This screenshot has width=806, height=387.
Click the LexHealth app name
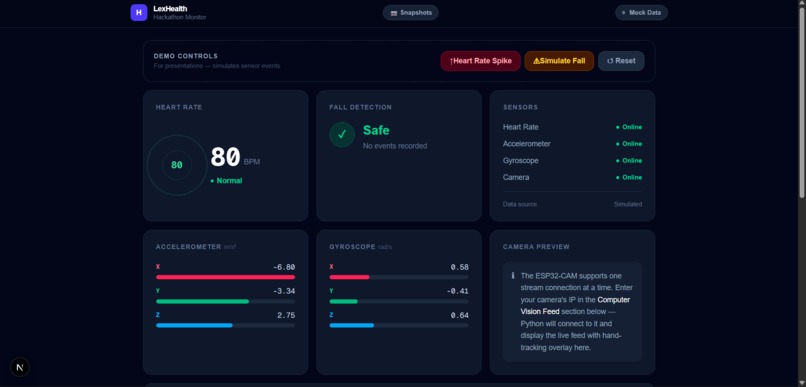(170, 9)
